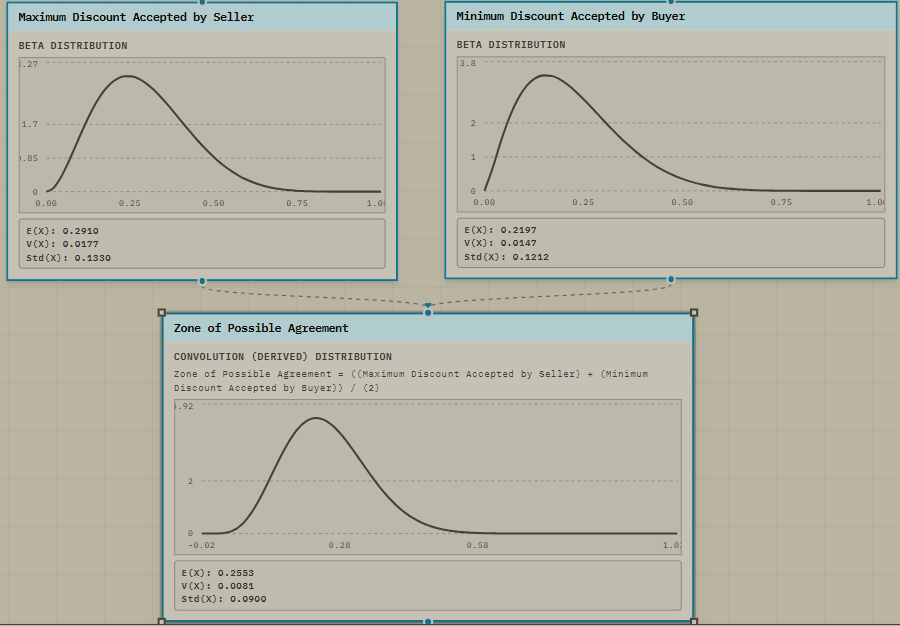Select the Minimum Discount Accepted by Buyer header
This screenshot has height=626, width=900.
pos(671,16)
